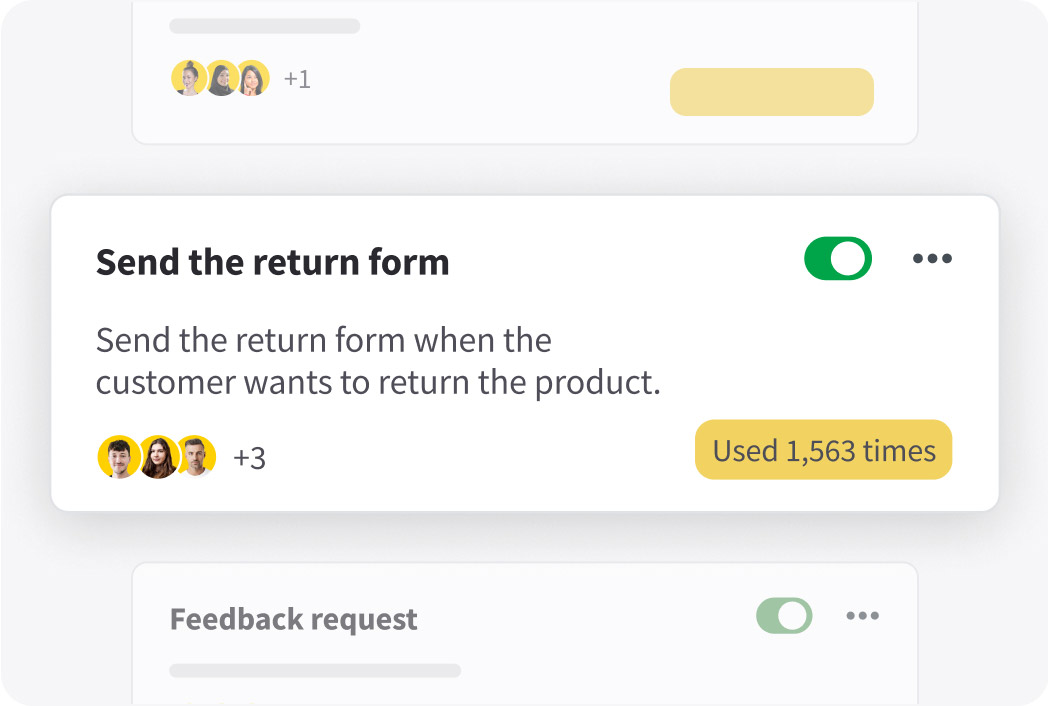
Task: Disable the Send the return form automation
Action: [838, 258]
